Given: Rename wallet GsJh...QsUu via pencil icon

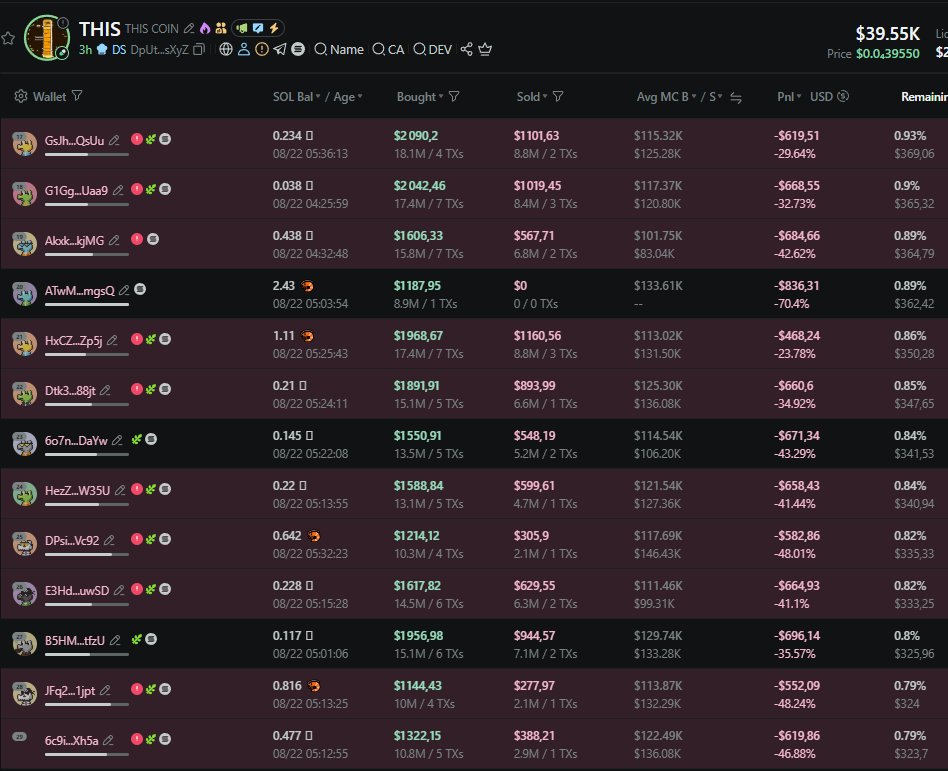Looking at the screenshot, I should (114, 140).
